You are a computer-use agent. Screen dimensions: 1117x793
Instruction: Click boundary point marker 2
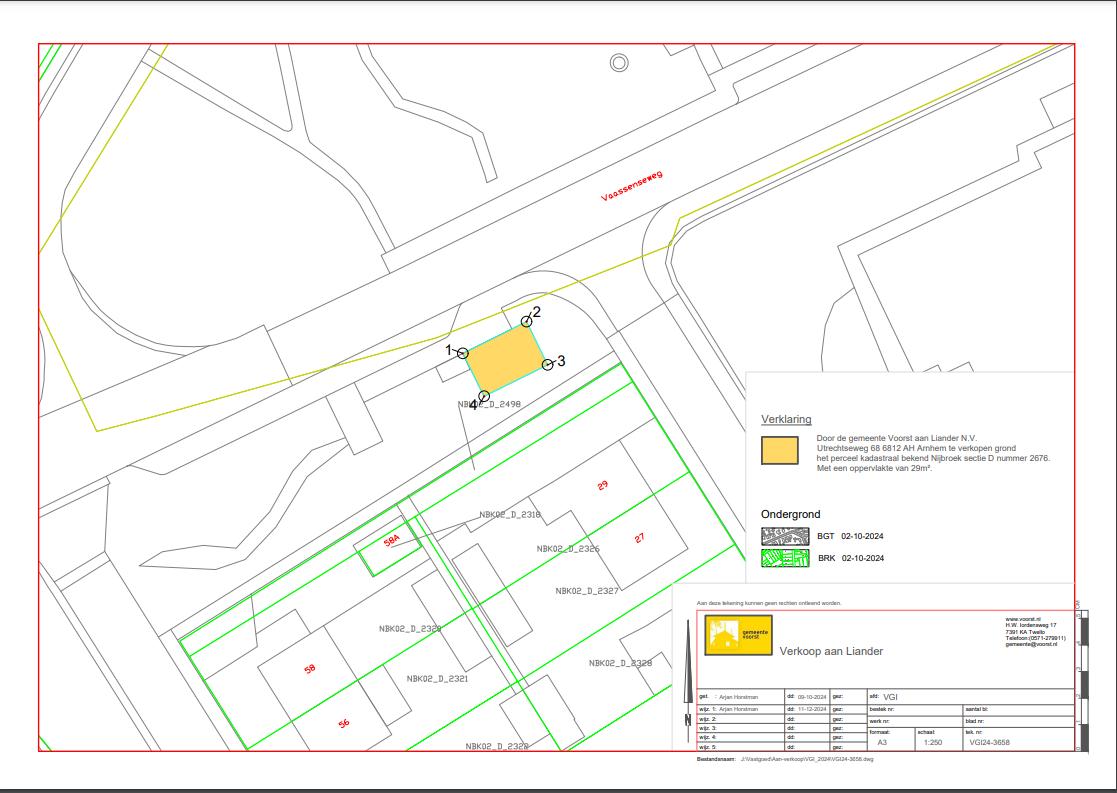pyautogui.click(x=526, y=321)
